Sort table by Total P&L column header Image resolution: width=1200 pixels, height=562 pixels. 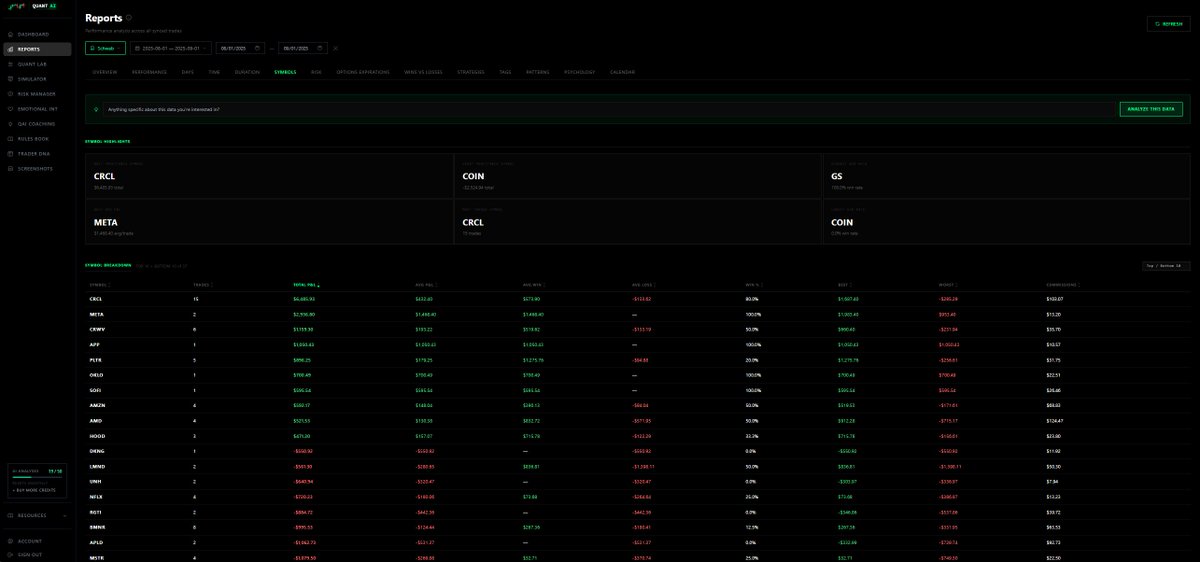tap(306, 285)
